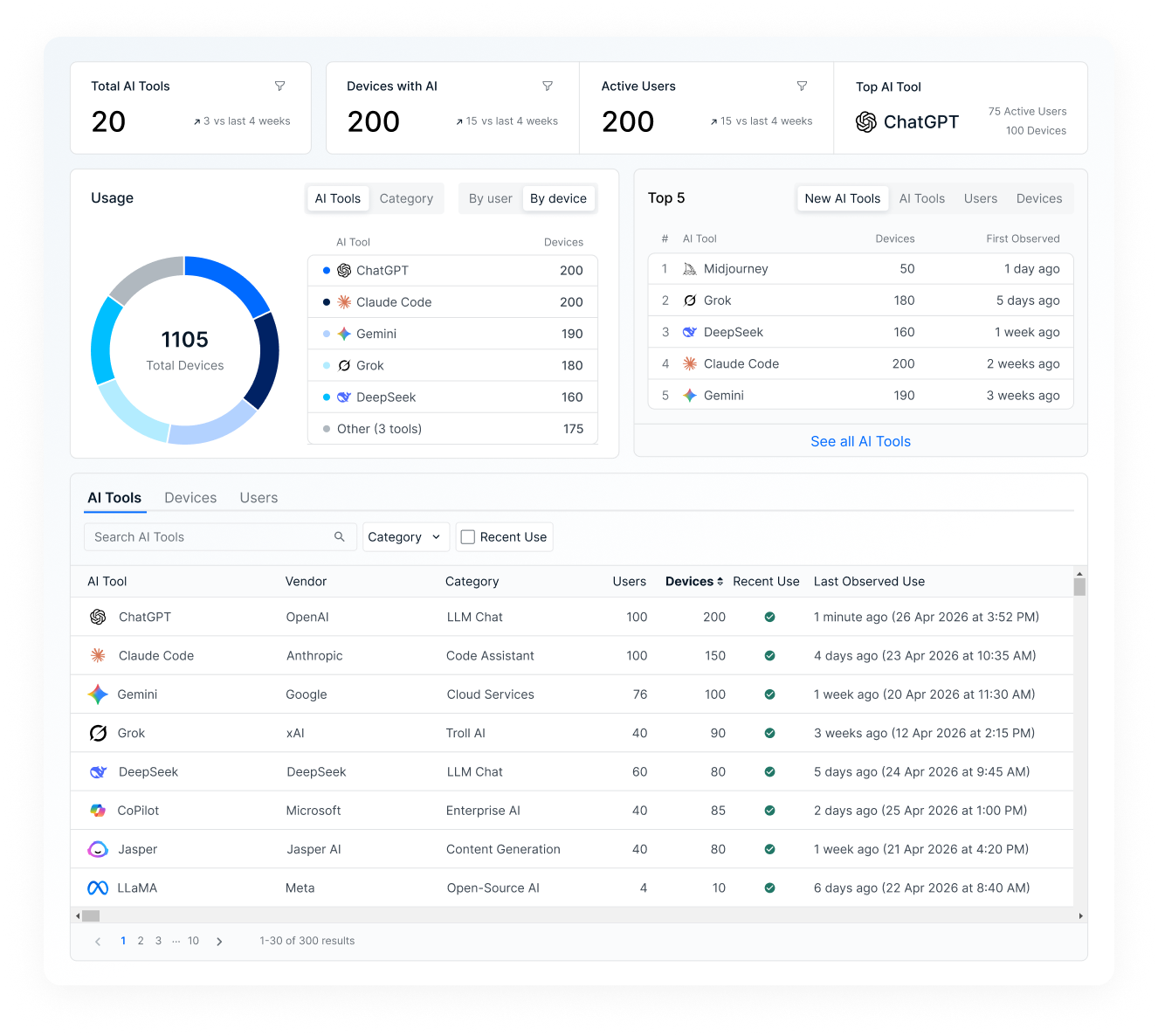The width and height of the screenshot is (1158, 1036).
Task: Open the Total AI Tools filter icon
Action: tap(280, 86)
